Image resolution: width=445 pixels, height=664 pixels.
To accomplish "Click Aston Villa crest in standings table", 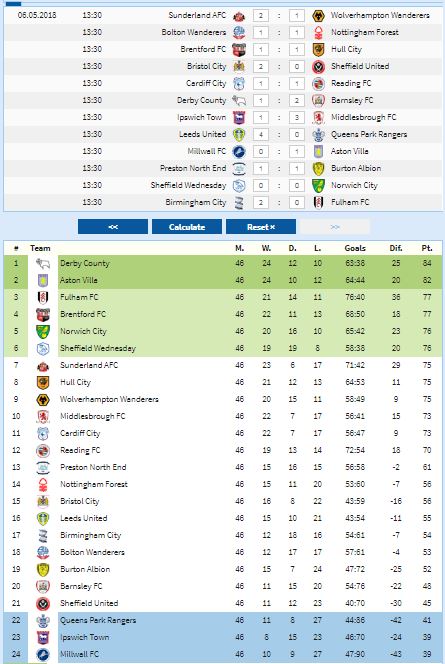I will (x=43, y=280).
